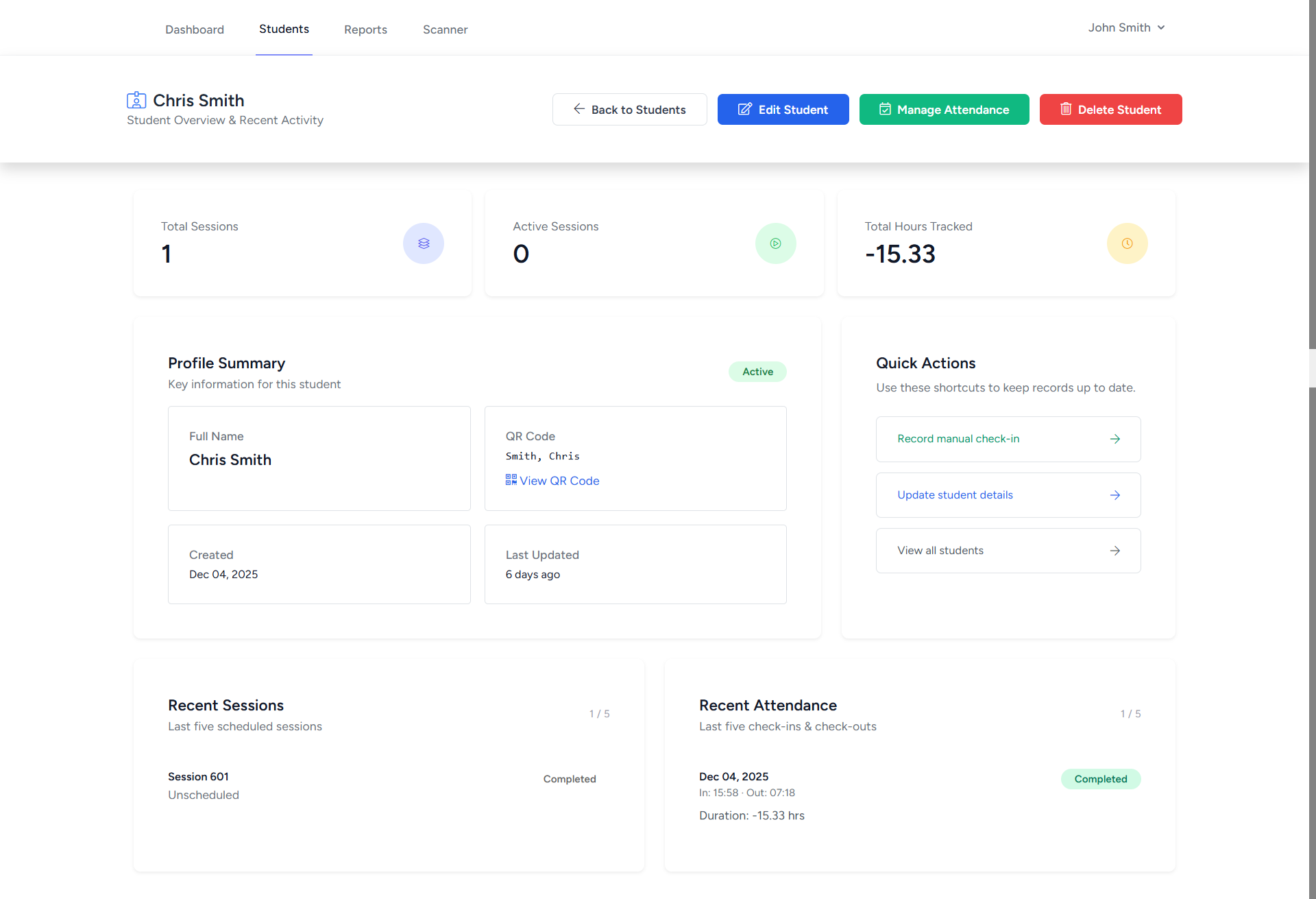Viewport: 1316px width, 899px height.
Task: Open Manage Attendance
Action: click(x=944, y=110)
